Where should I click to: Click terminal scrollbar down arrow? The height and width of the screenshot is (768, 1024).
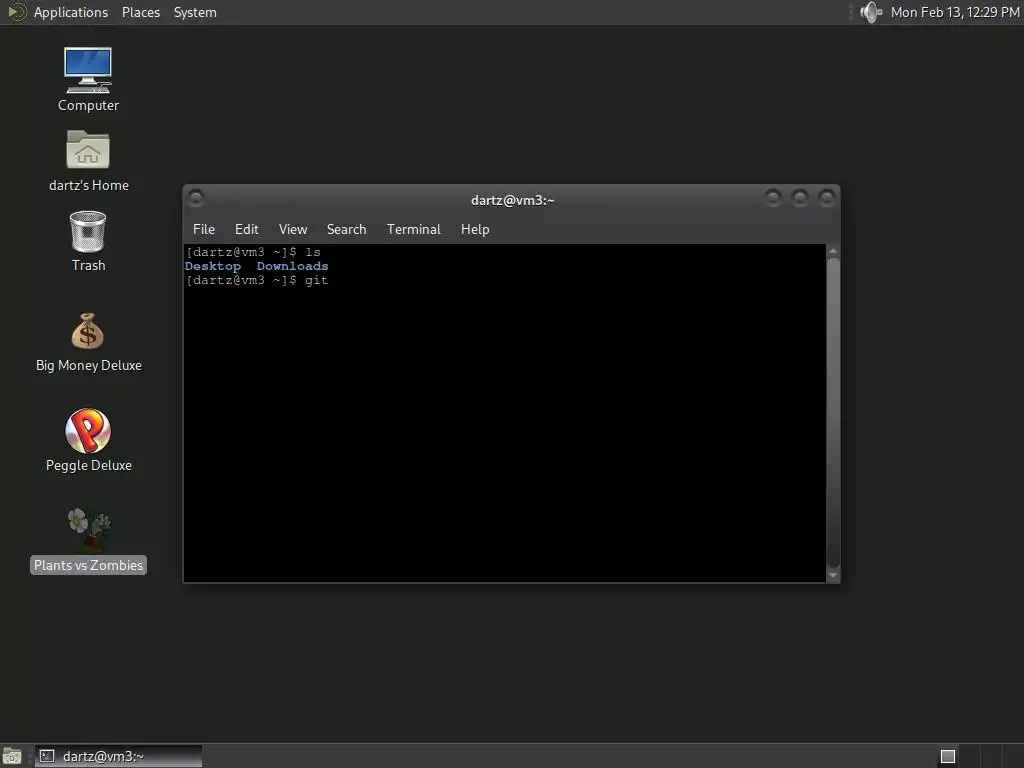(x=833, y=575)
